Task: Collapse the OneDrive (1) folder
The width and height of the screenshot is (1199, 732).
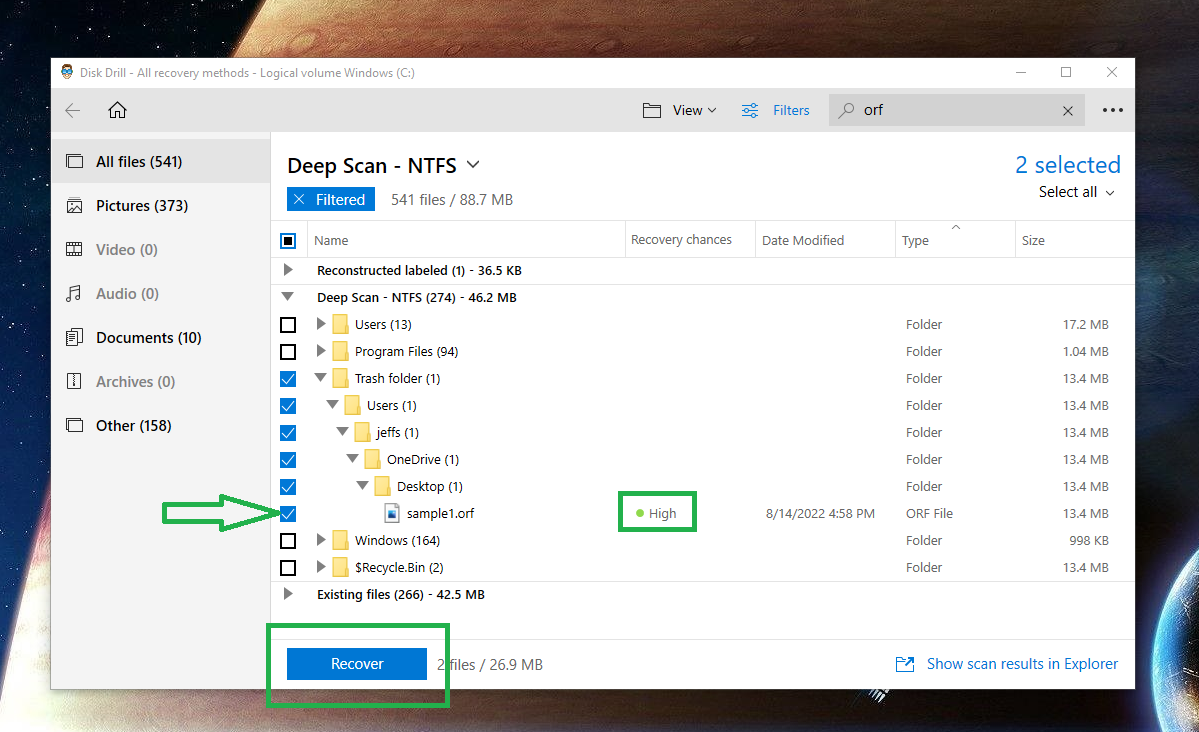Action: [353, 458]
